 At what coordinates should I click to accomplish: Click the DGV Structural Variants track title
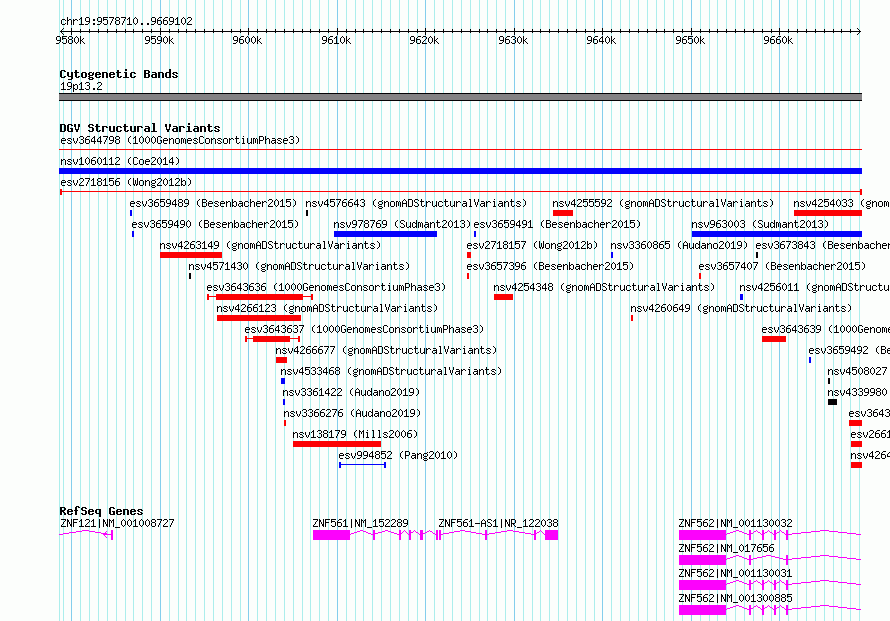coord(140,128)
